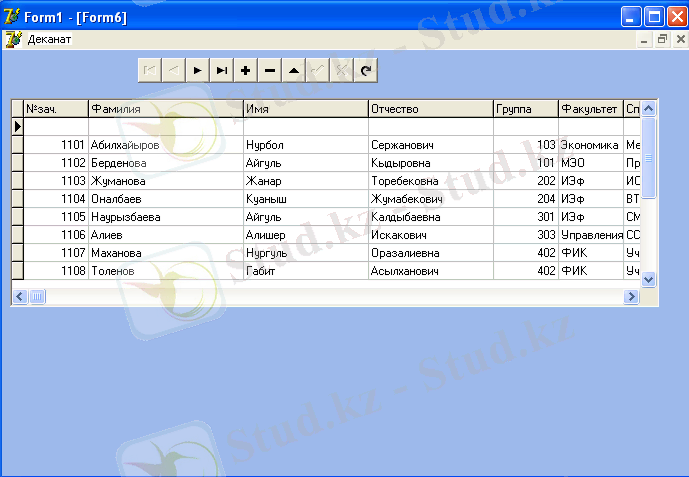Minimize the Form6 child window
This screenshot has height=477, width=689.
(644, 40)
